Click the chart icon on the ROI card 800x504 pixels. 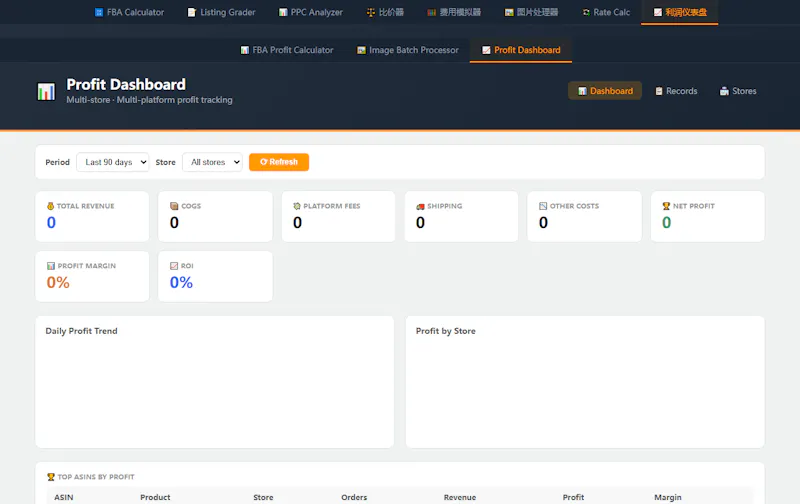(x=174, y=266)
